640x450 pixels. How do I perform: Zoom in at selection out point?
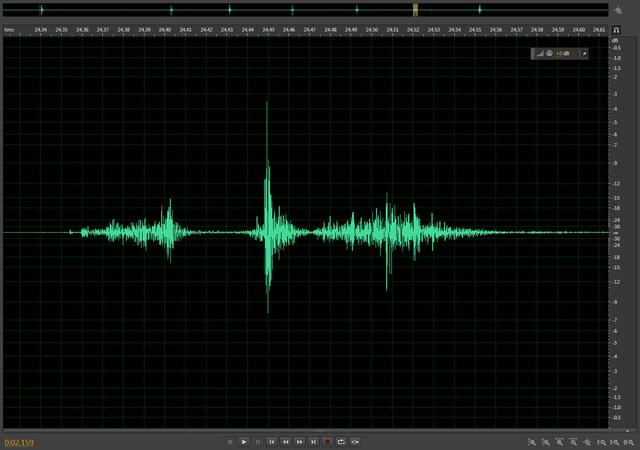615,442
